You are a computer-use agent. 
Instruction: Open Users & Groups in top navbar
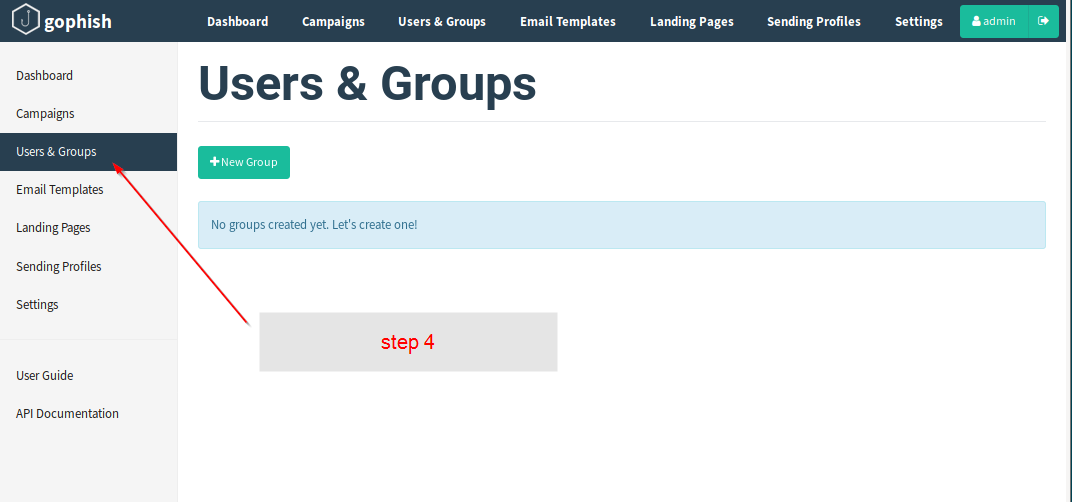(x=441, y=21)
